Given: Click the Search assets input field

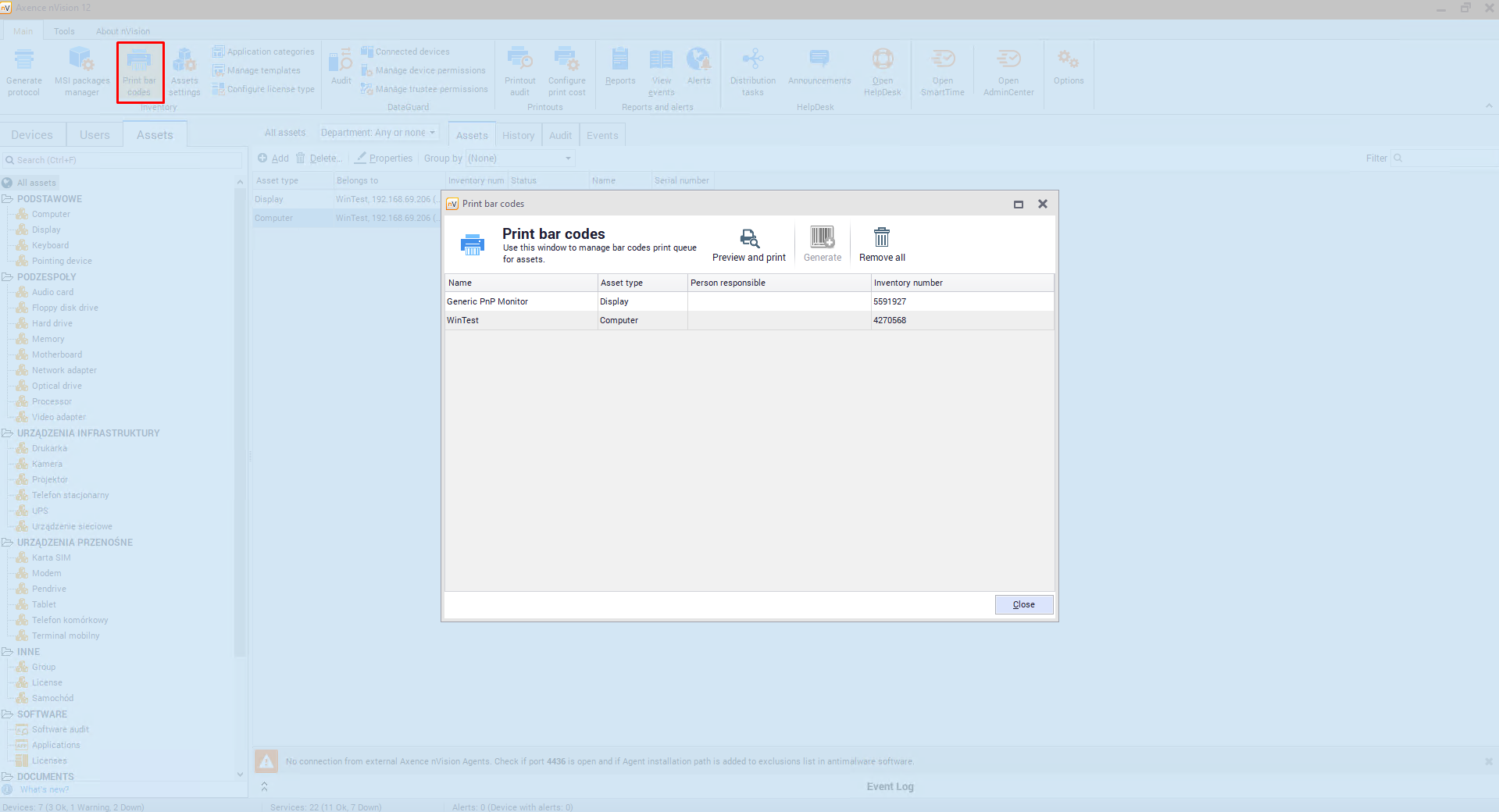Looking at the screenshot, I should 125,160.
